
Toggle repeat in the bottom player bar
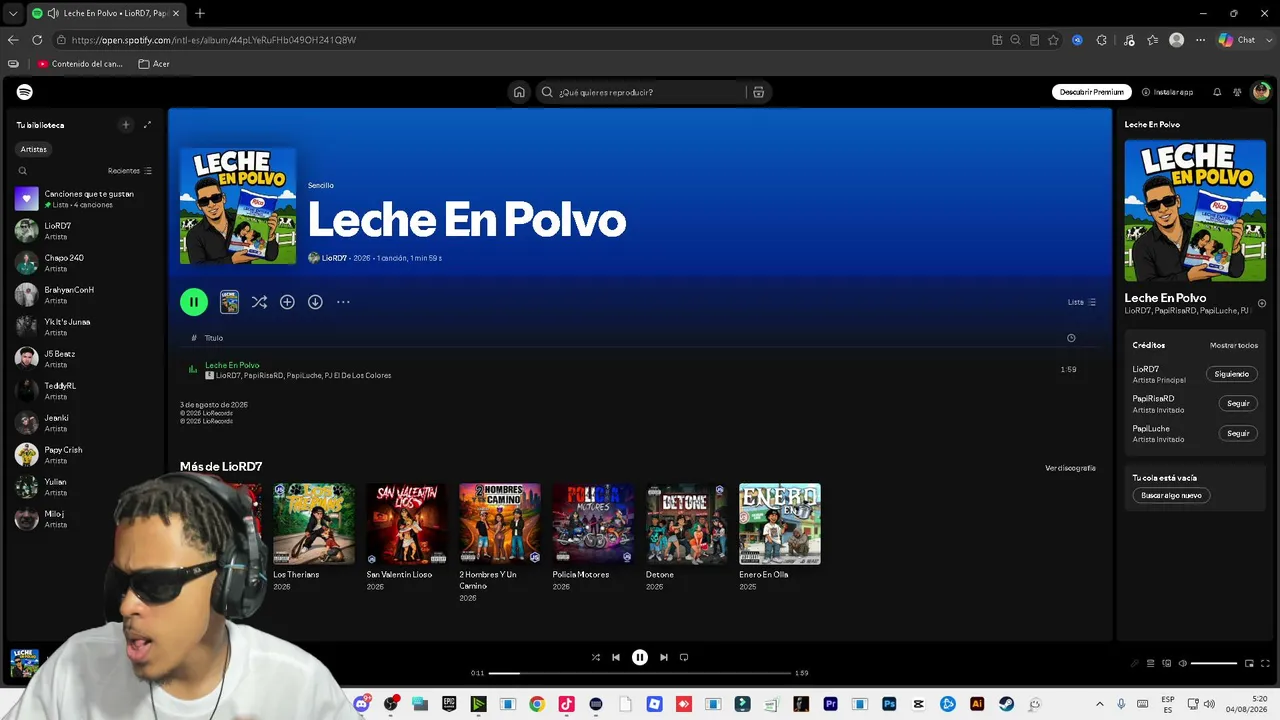click(x=684, y=657)
